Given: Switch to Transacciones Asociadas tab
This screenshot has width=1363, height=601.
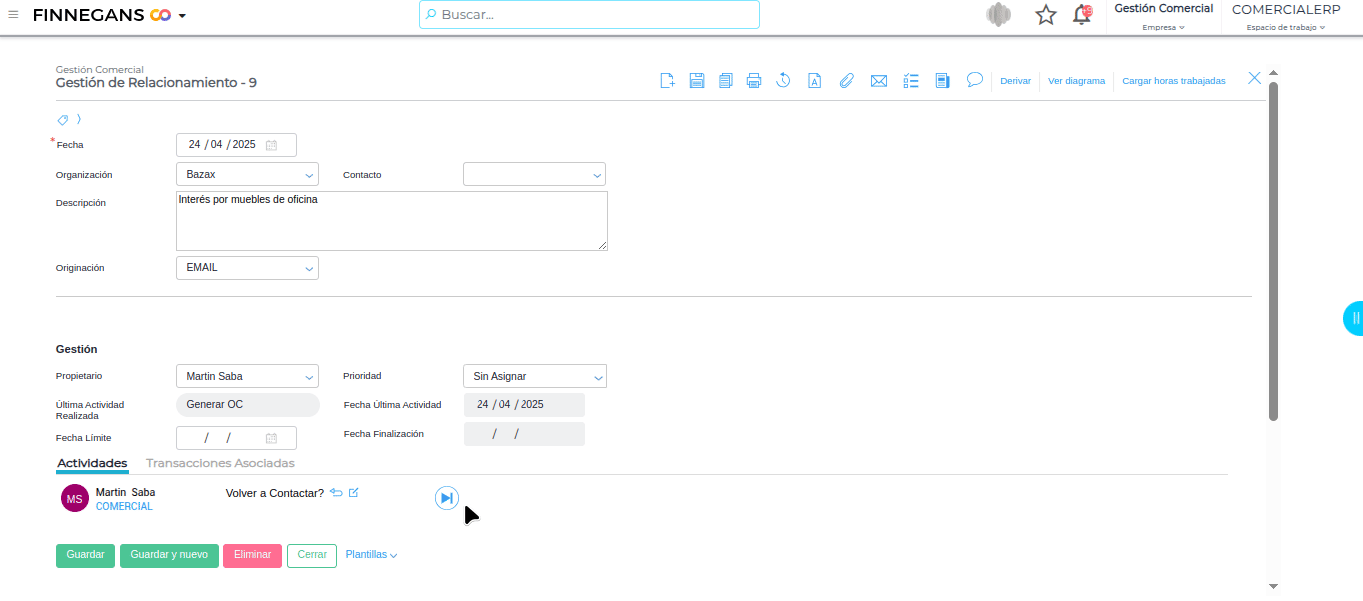Looking at the screenshot, I should click(220, 463).
